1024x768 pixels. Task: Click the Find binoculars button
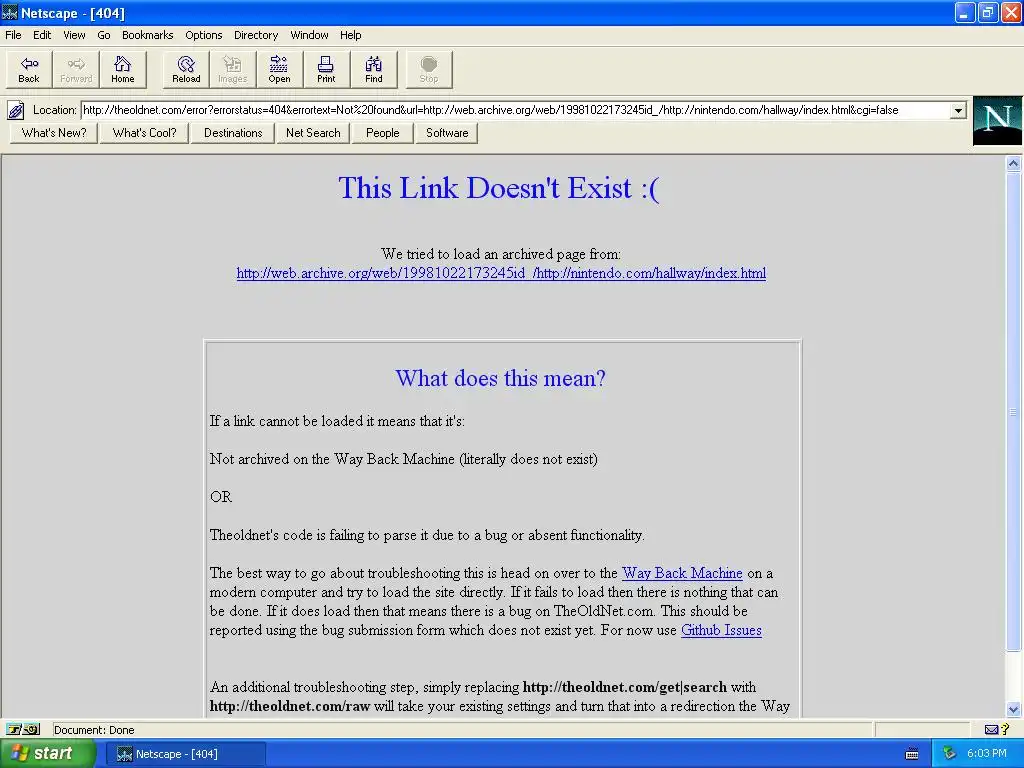[374, 69]
